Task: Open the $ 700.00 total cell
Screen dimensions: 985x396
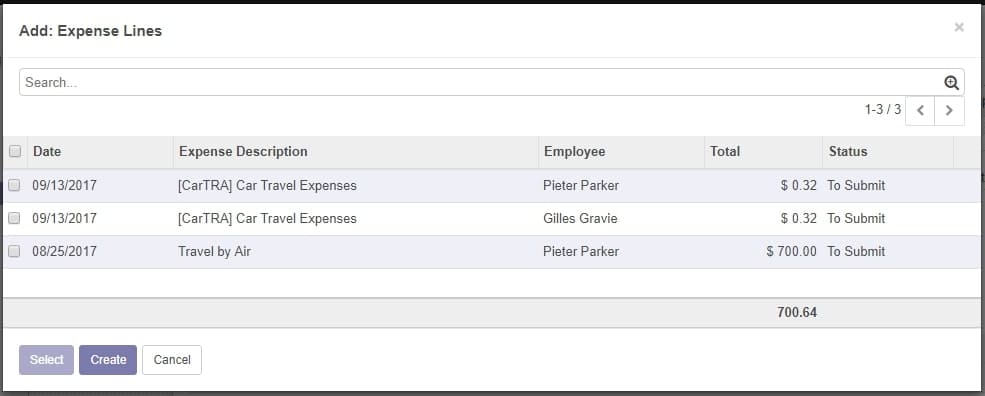Action: tap(792, 251)
